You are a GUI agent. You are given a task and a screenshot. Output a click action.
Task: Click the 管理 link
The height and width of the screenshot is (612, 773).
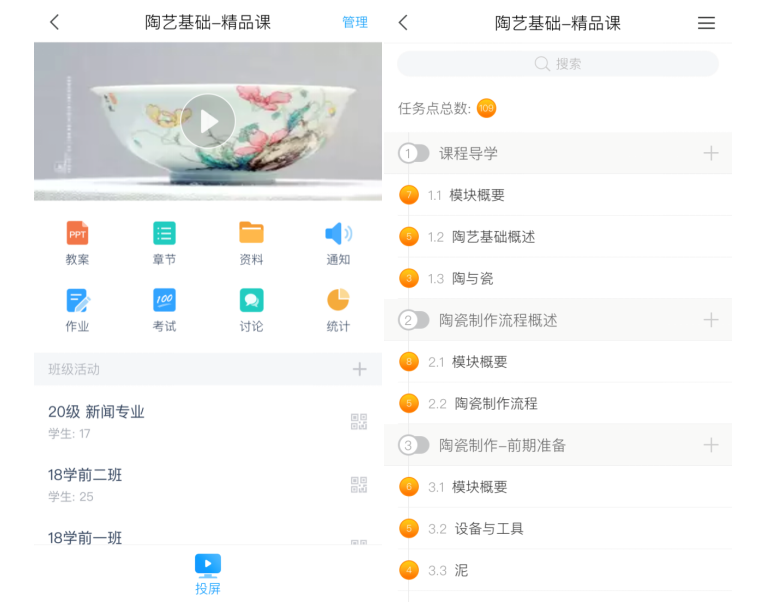click(x=355, y=22)
